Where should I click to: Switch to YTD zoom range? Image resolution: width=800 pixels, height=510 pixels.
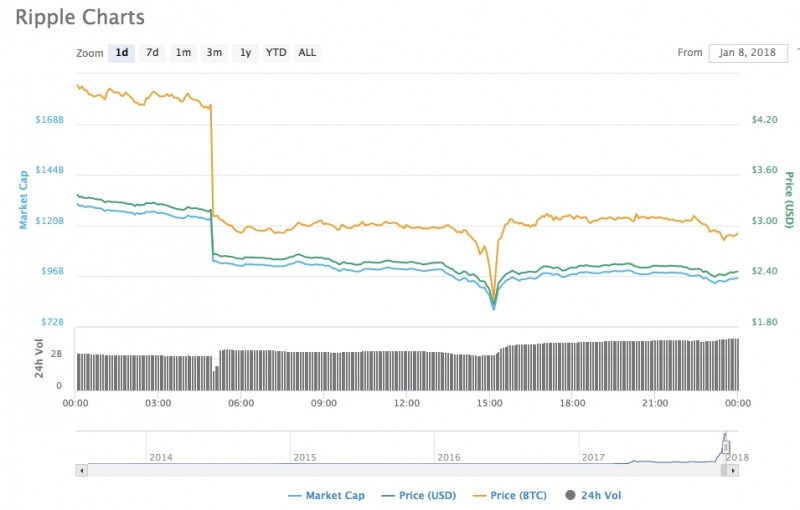tap(276, 52)
